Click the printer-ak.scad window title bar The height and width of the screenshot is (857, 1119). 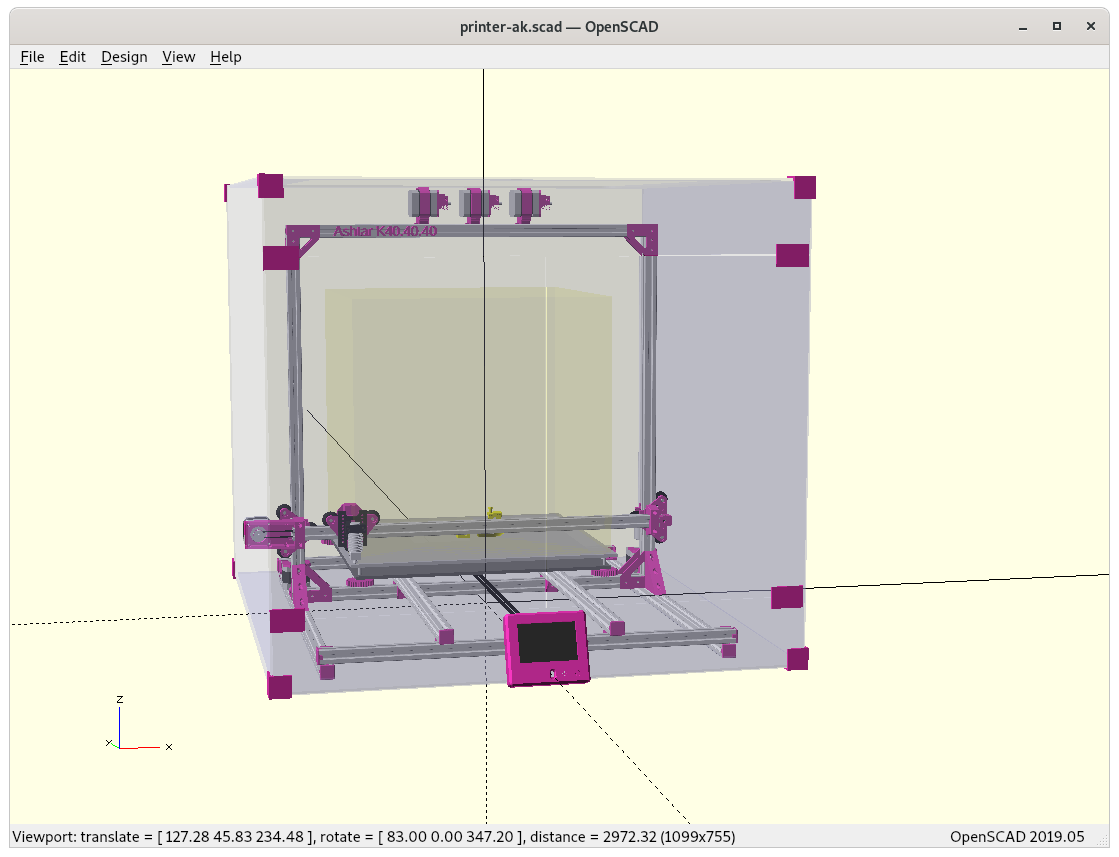pyautogui.click(x=558, y=26)
